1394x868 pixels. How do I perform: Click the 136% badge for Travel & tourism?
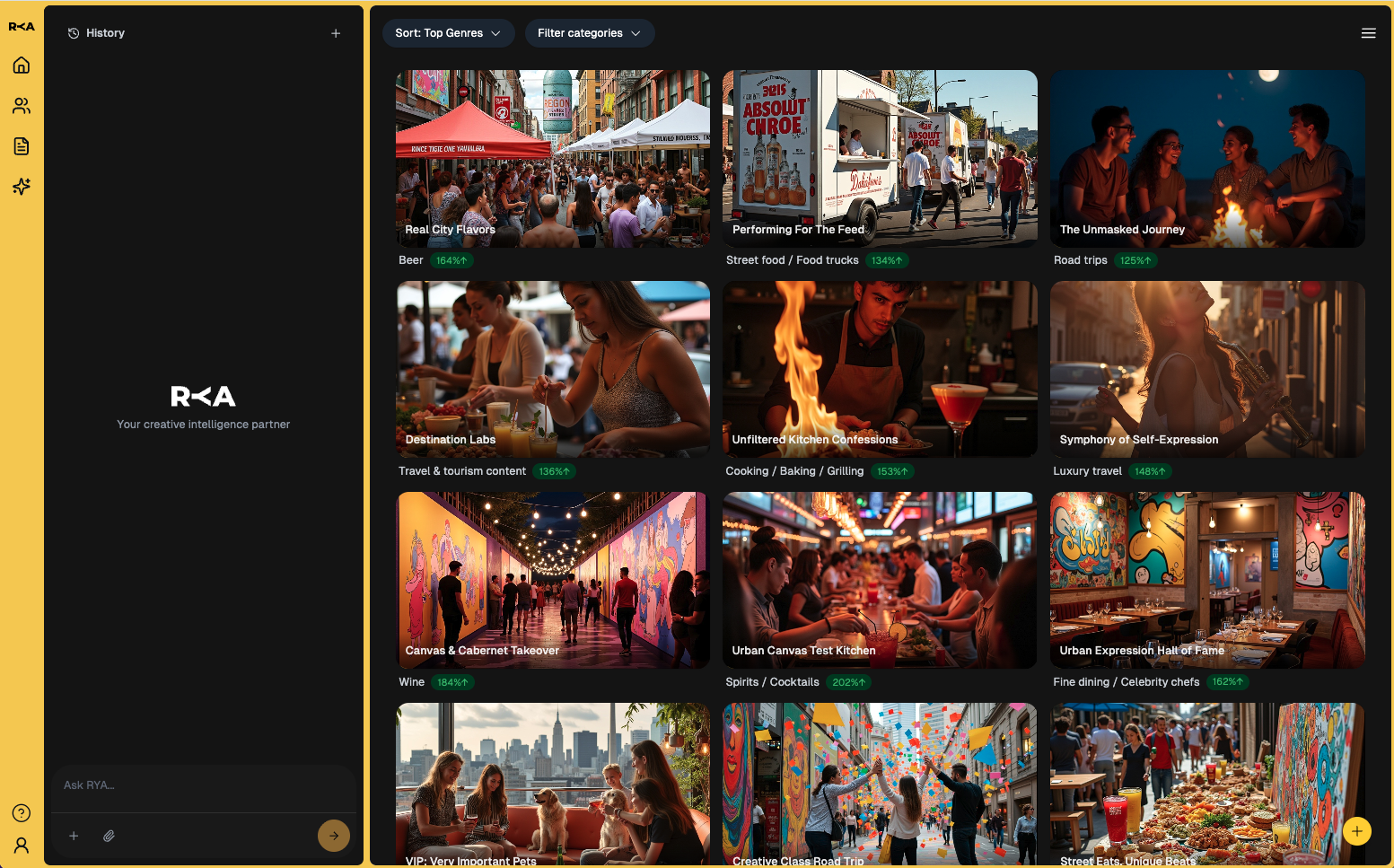[556, 472]
